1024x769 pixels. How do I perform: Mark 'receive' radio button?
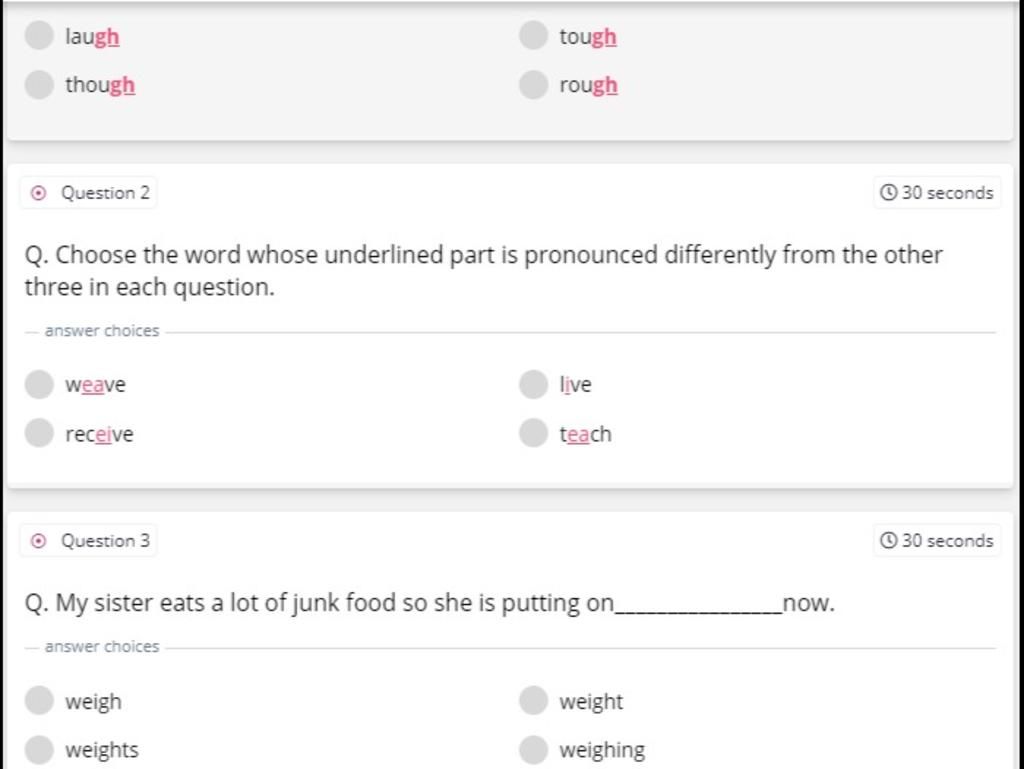[39, 433]
